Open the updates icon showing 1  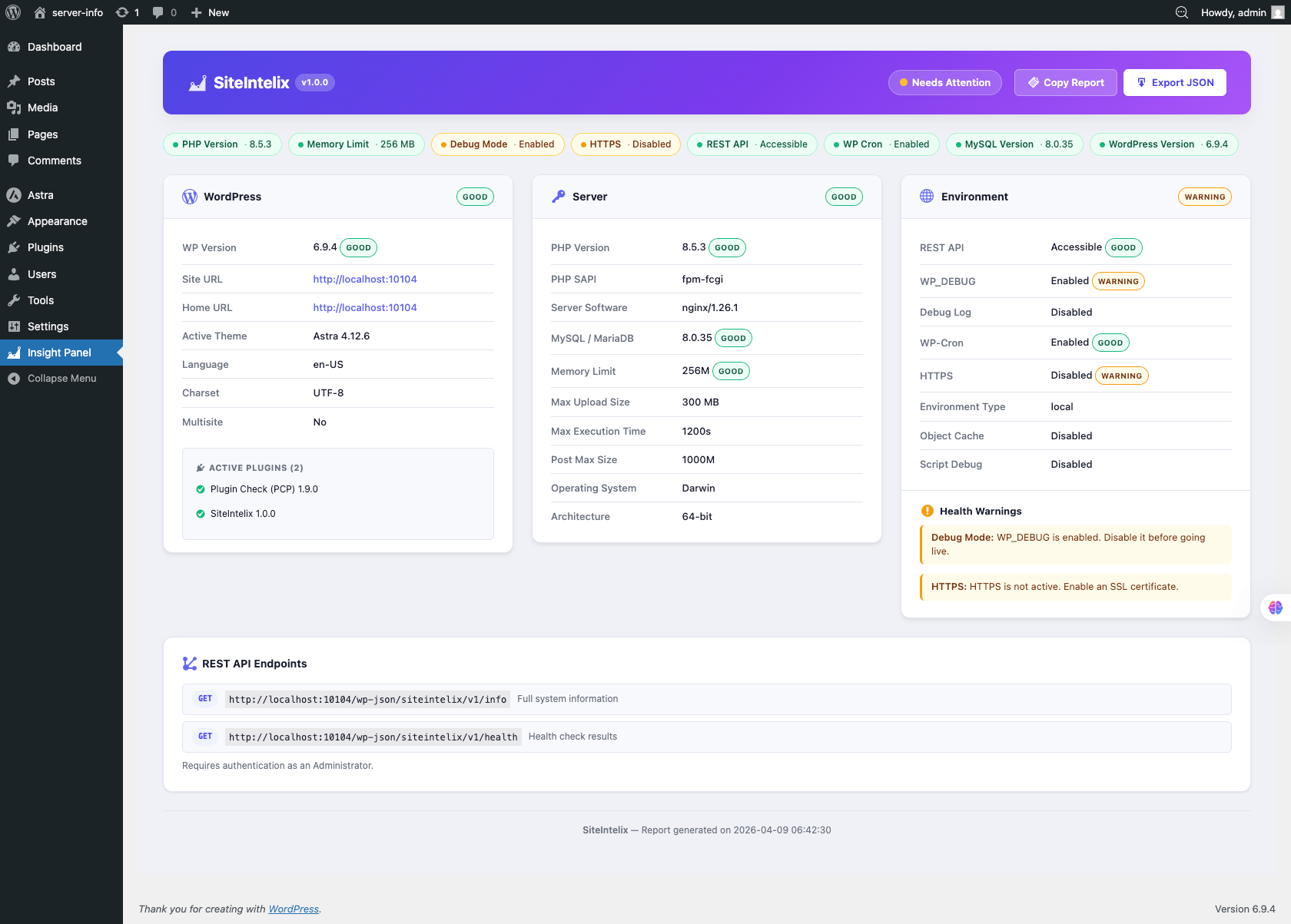coord(121,12)
